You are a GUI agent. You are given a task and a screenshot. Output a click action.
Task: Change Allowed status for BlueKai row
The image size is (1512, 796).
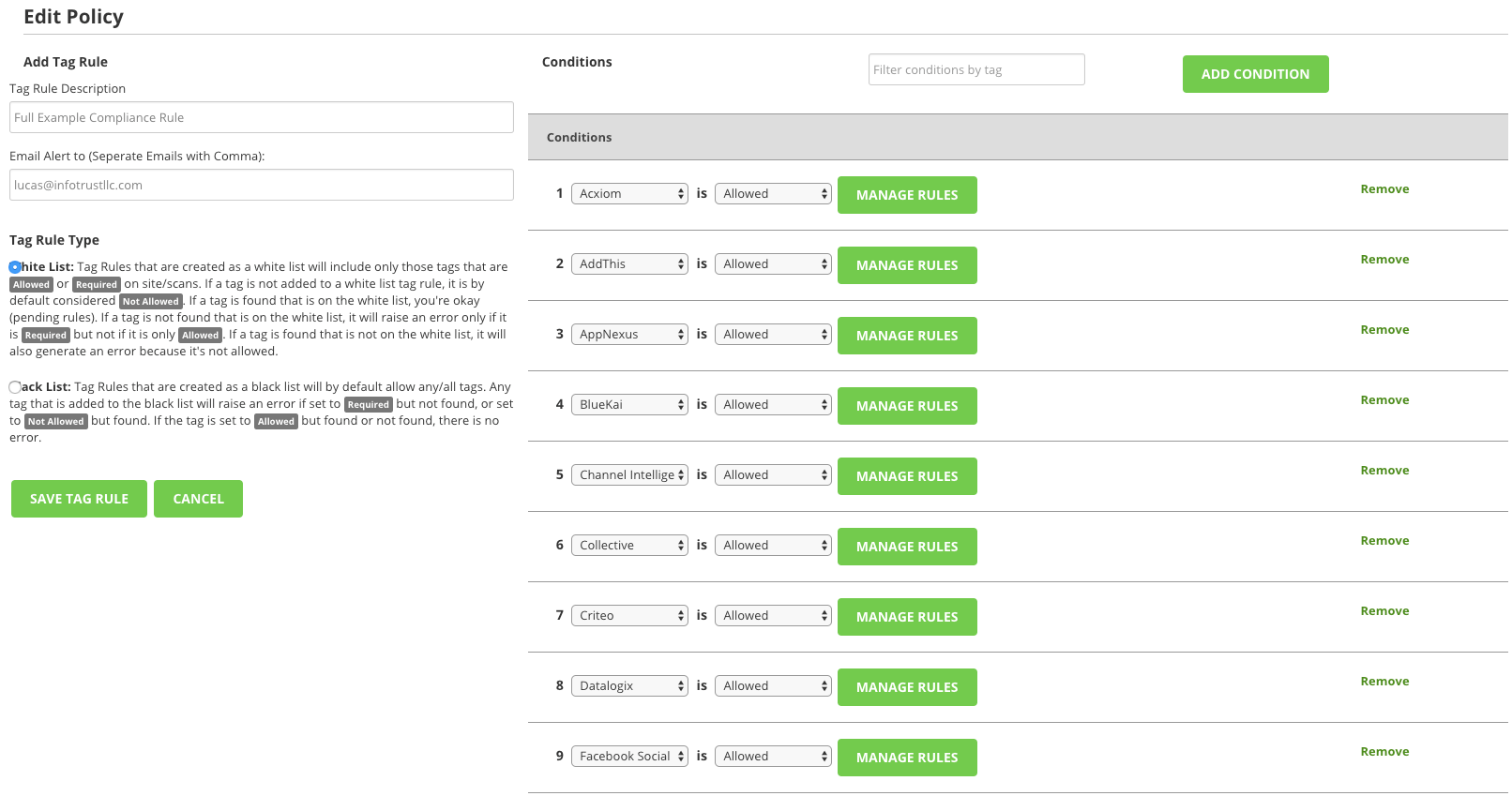[773, 405]
